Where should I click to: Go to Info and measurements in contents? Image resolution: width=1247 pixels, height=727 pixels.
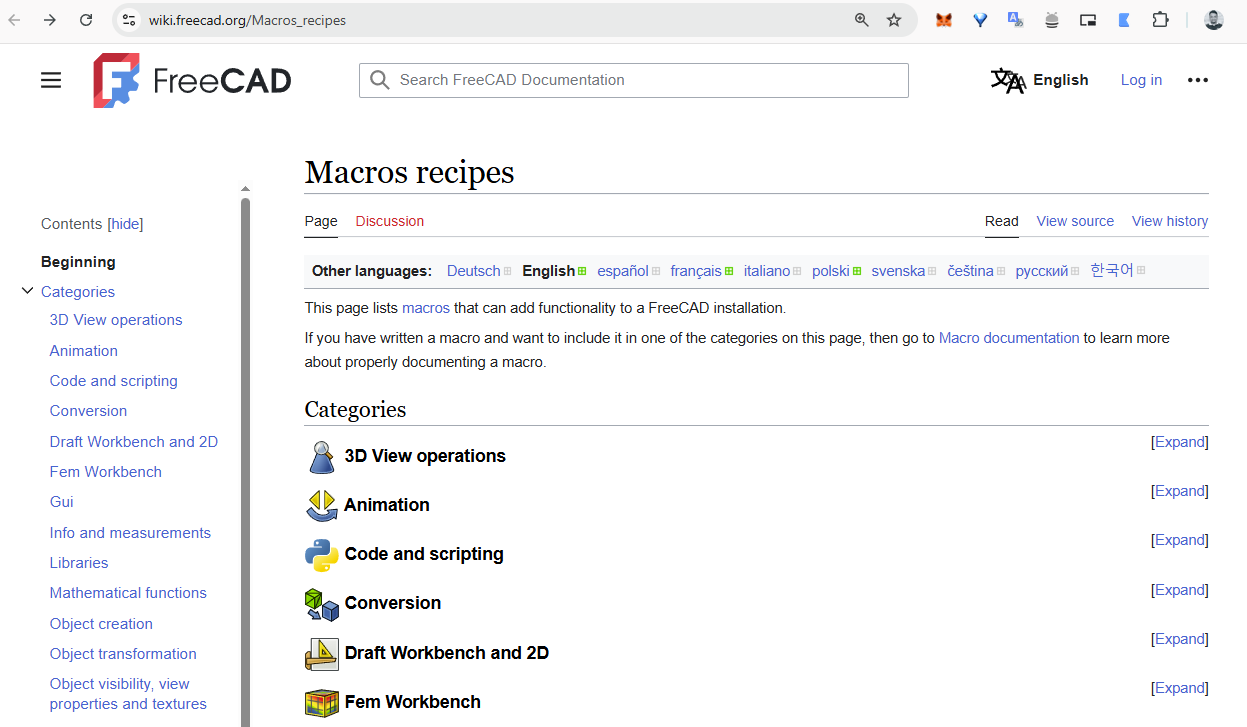pyautogui.click(x=130, y=533)
